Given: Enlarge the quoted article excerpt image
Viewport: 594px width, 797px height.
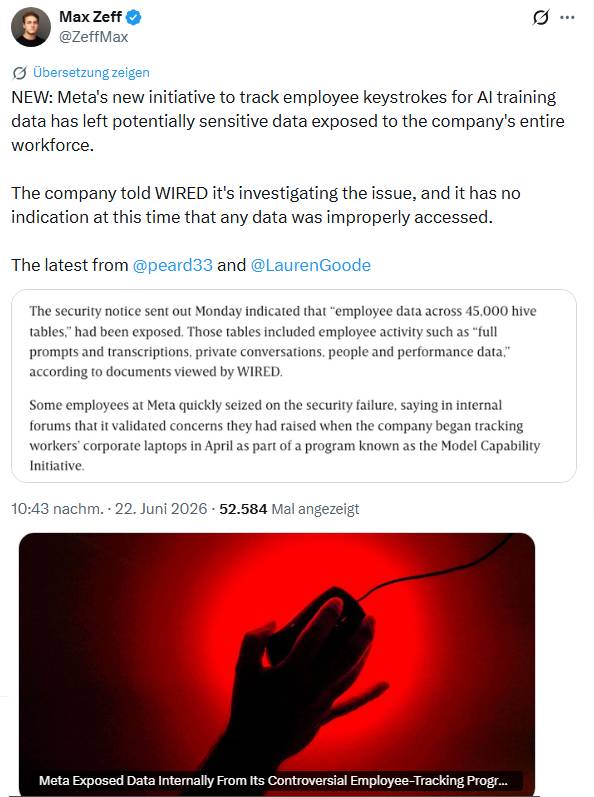Looking at the screenshot, I should [294, 386].
